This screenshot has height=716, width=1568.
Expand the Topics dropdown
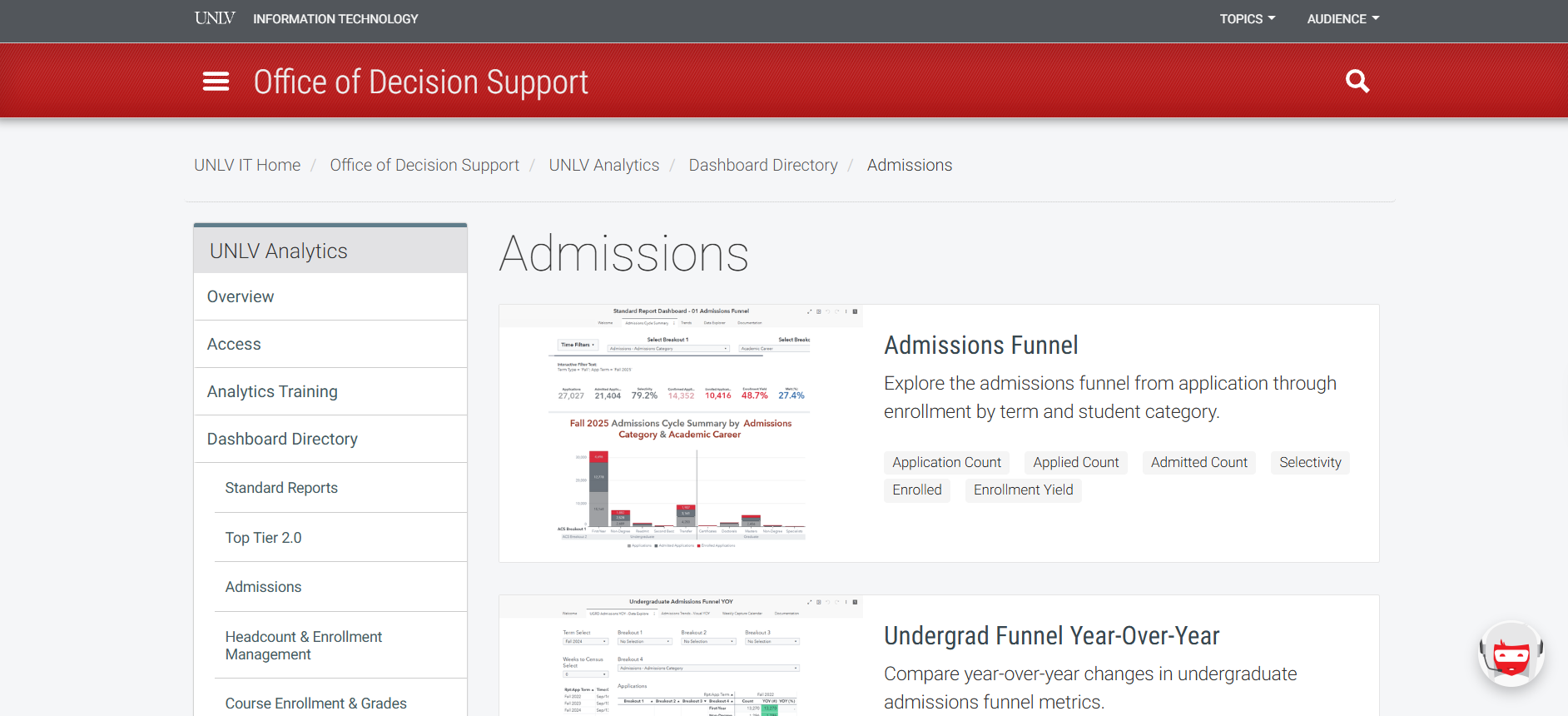click(1248, 18)
